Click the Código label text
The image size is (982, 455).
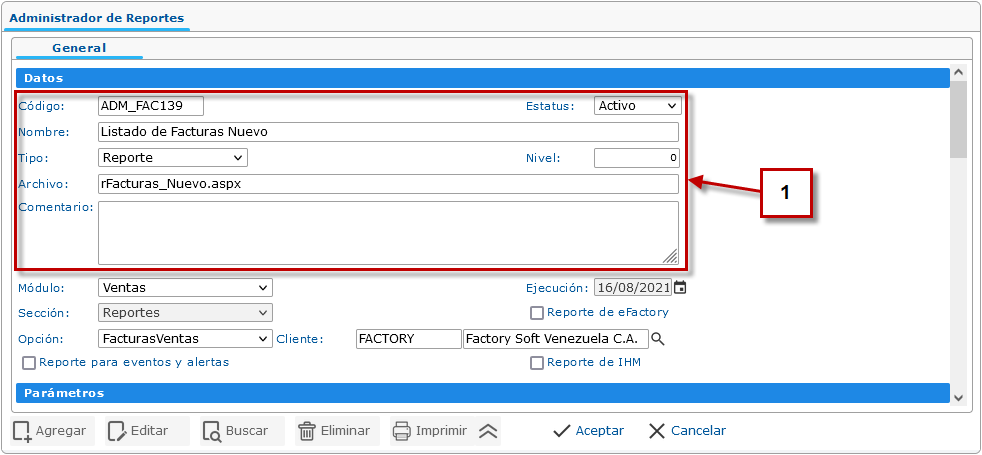[x=41, y=106]
